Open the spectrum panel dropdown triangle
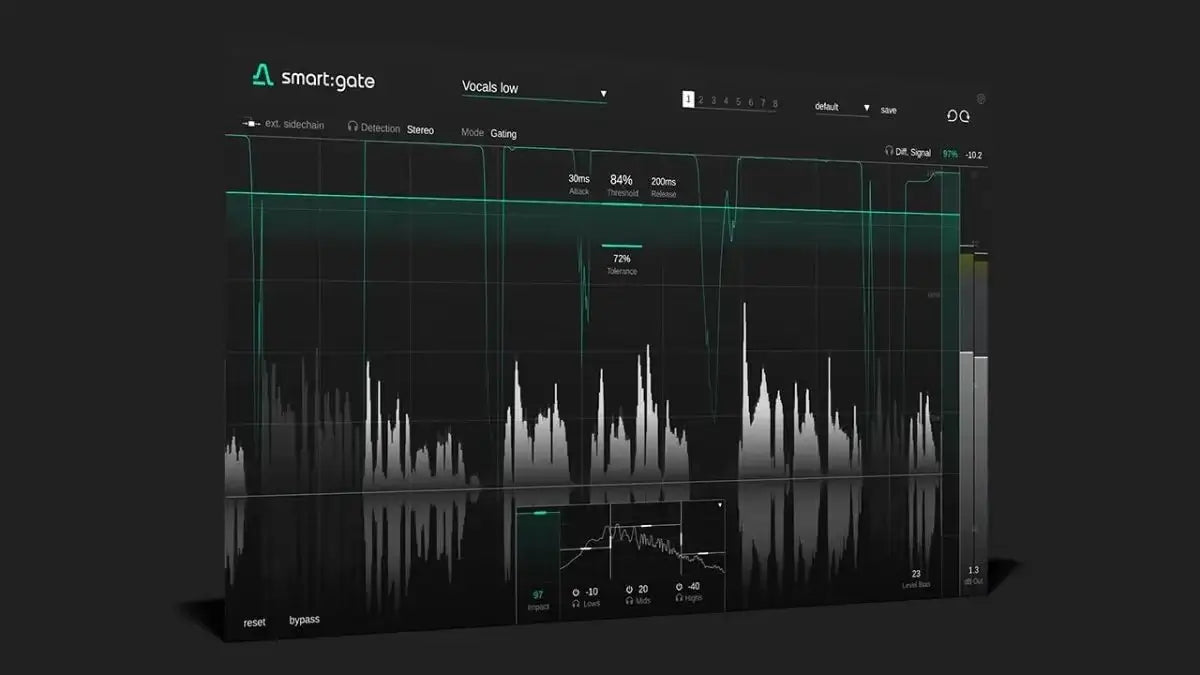Viewport: 1200px width, 675px height. click(720, 504)
